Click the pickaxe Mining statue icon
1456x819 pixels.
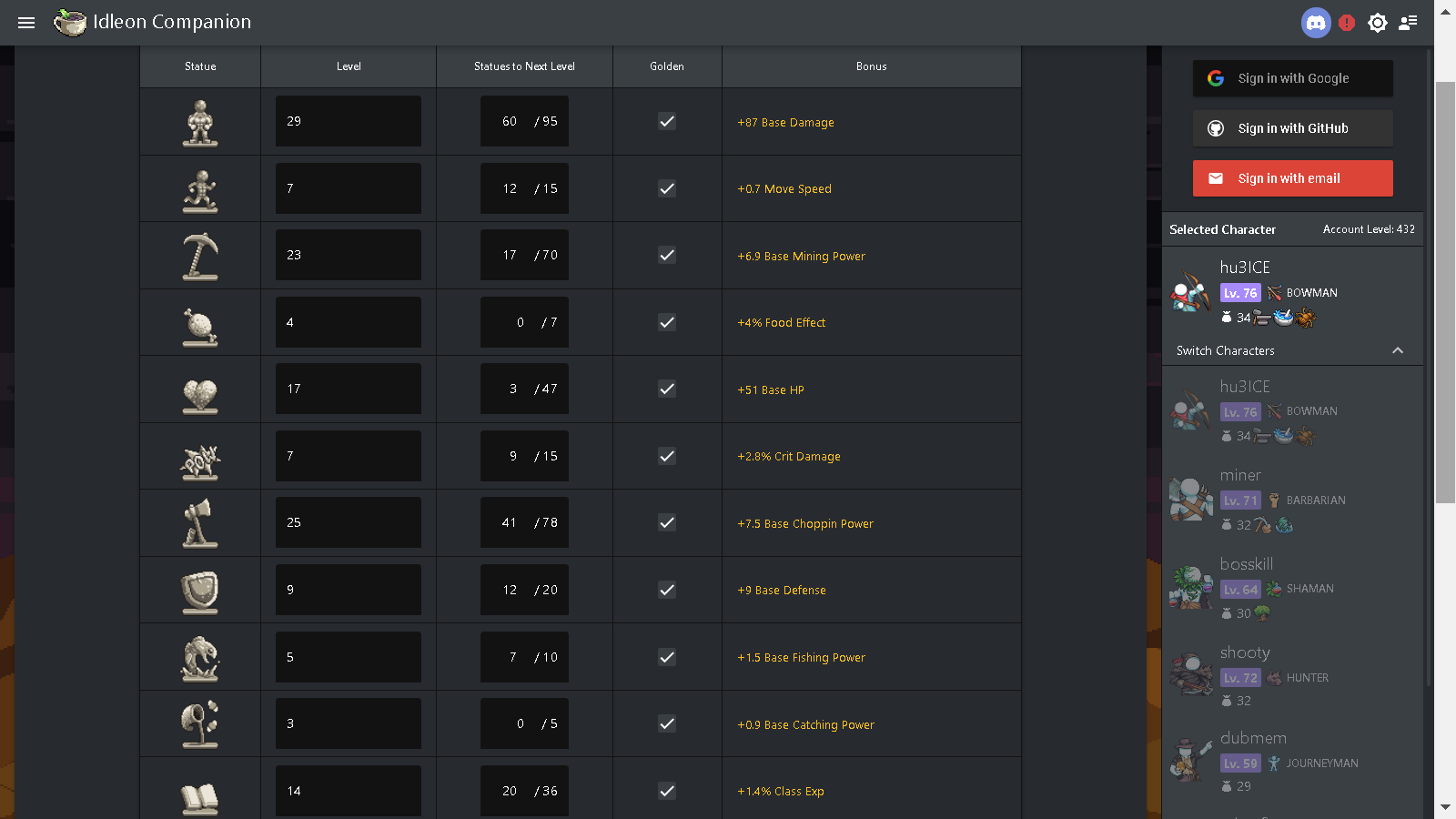tap(200, 256)
